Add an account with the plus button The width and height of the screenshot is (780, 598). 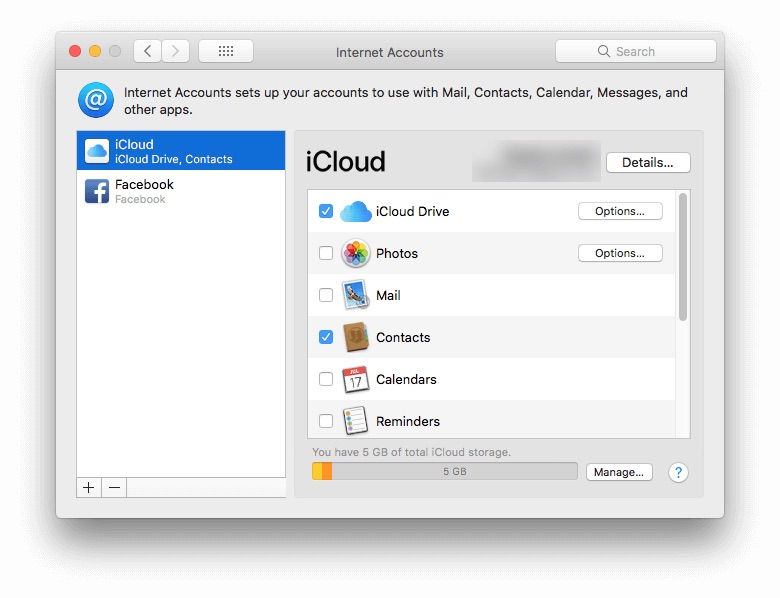pyautogui.click(x=89, y=488)
